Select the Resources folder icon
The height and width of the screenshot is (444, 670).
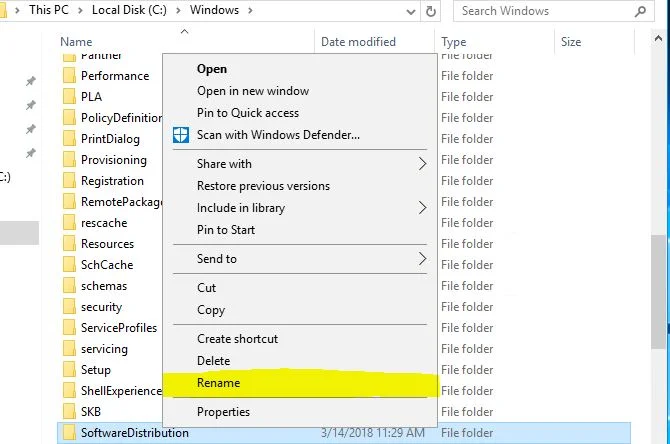pyautogui.click(x=69, y=244)
